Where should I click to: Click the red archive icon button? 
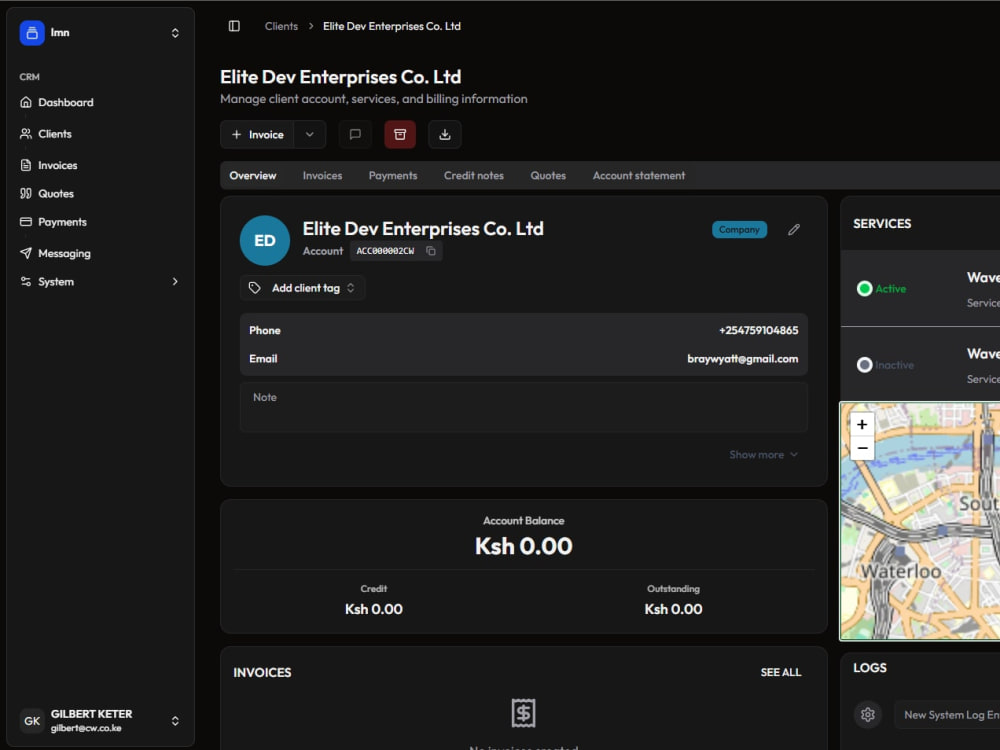(400, 135)
